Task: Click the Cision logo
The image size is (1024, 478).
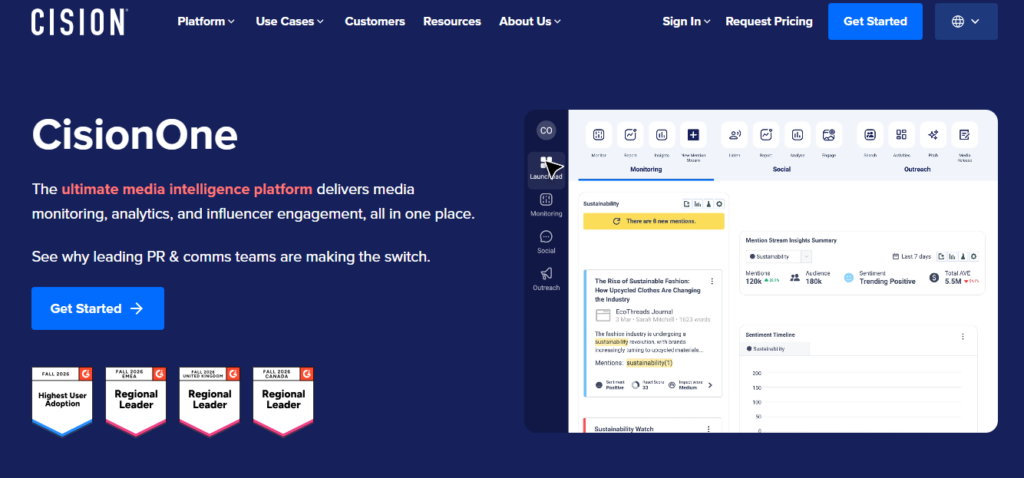Action: (78, 22)
